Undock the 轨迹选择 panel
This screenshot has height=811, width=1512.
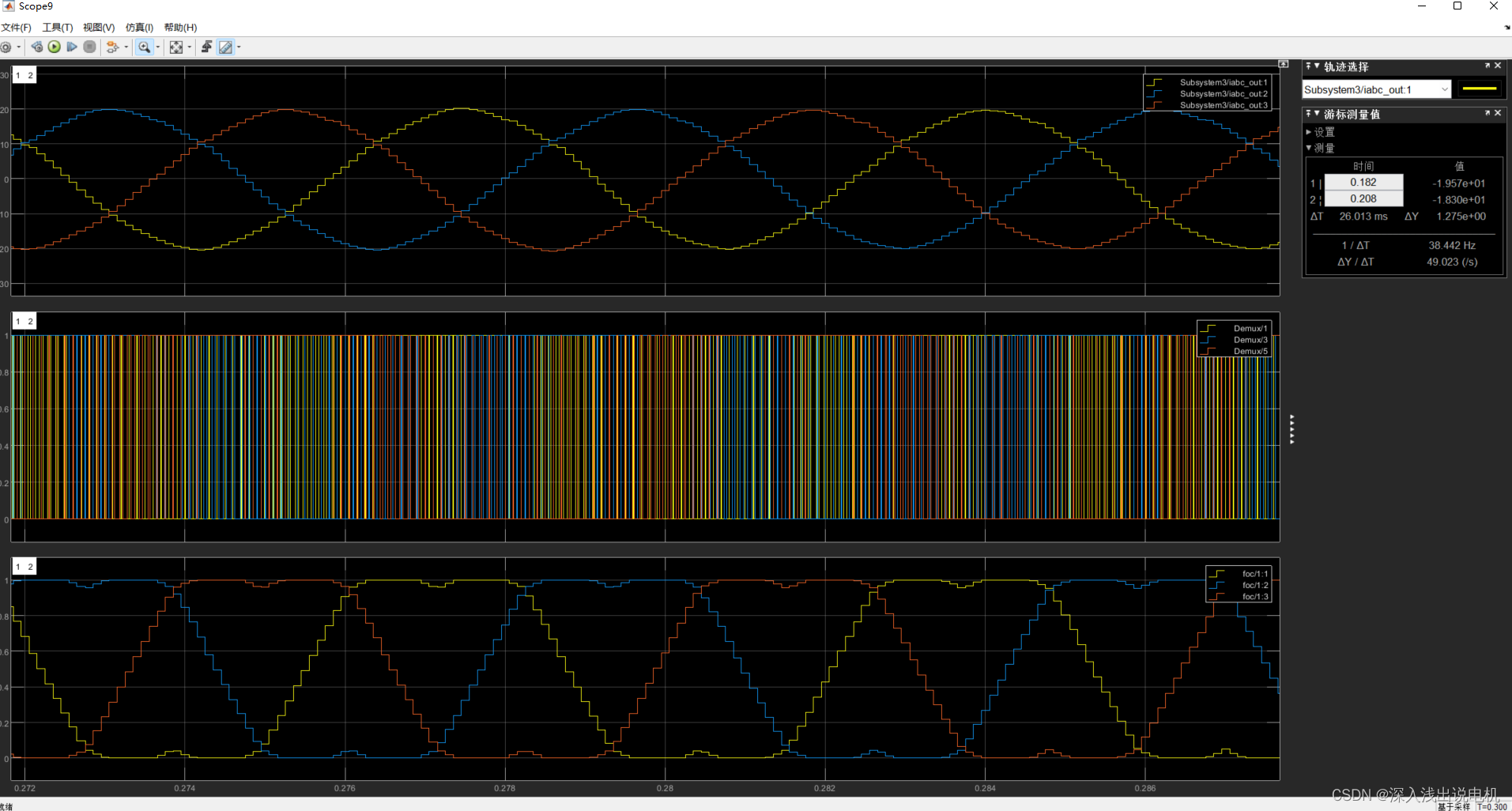1487,66
